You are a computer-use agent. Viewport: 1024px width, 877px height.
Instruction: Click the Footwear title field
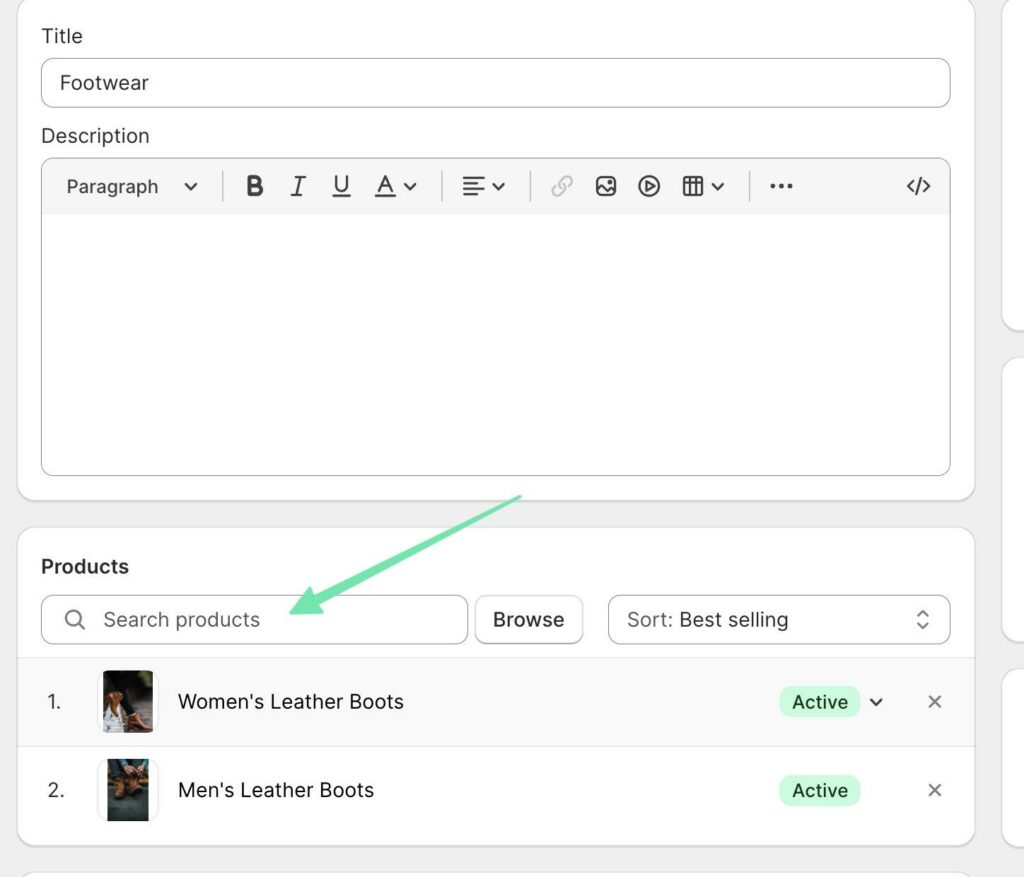click(495, 83)
